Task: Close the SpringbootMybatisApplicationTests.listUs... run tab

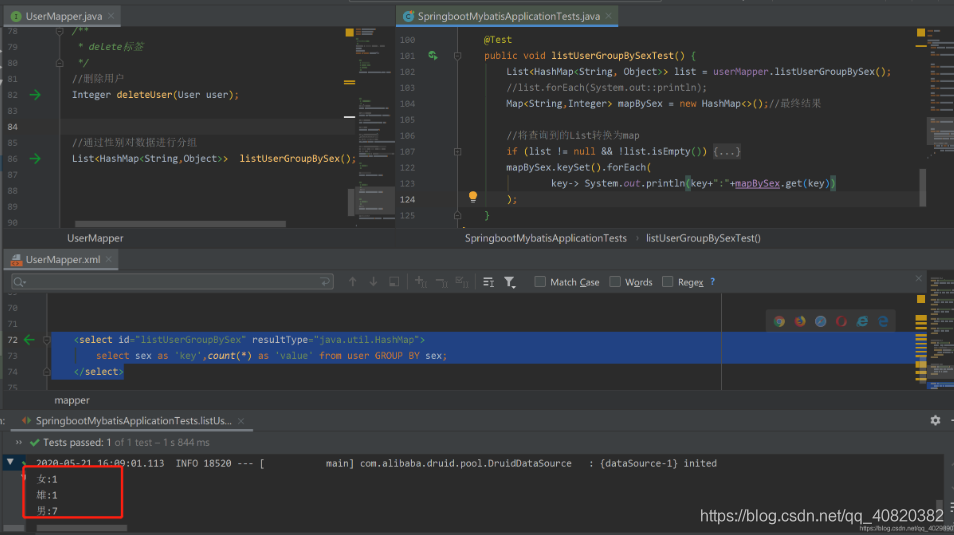Action: (x=241, y=421)
